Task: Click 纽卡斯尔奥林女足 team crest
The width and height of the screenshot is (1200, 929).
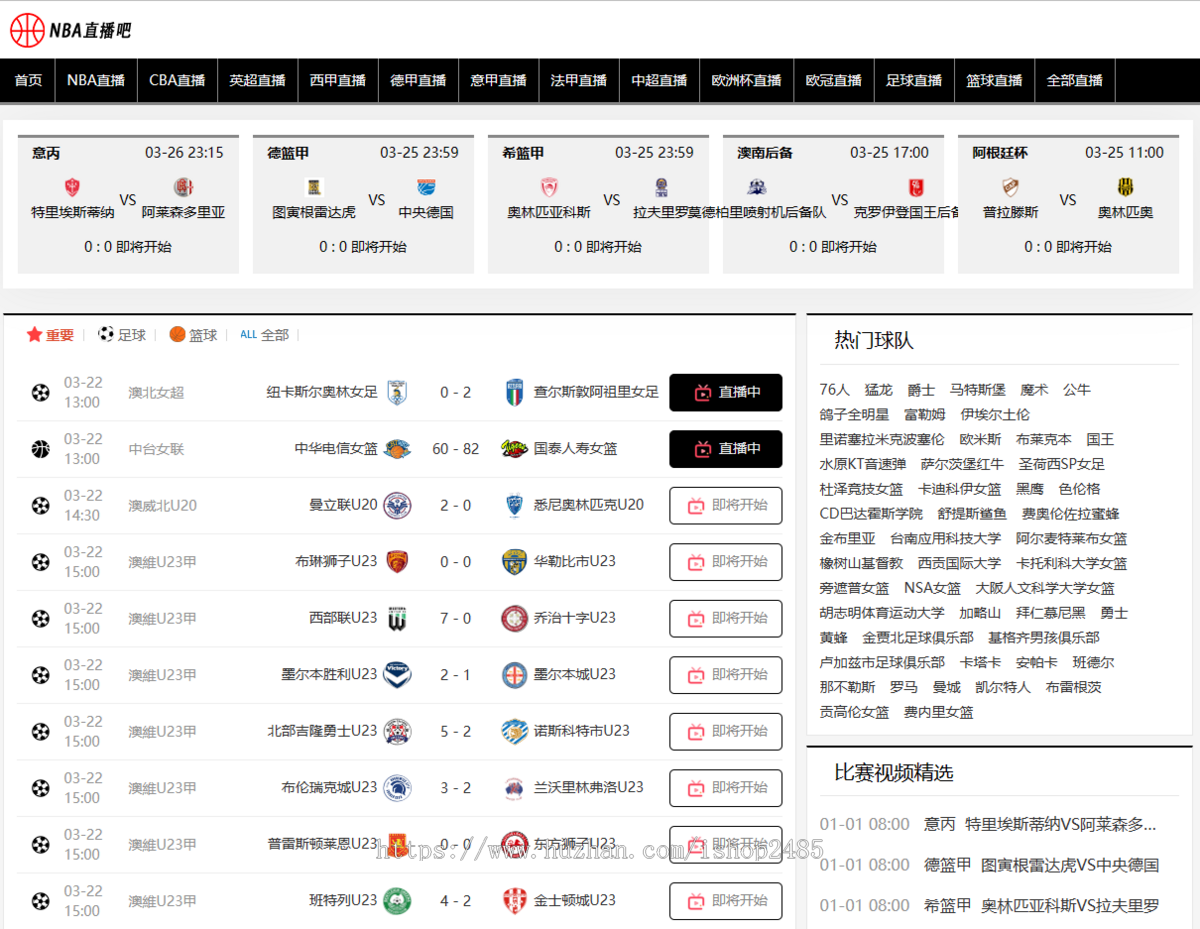Action: point(397,393)
